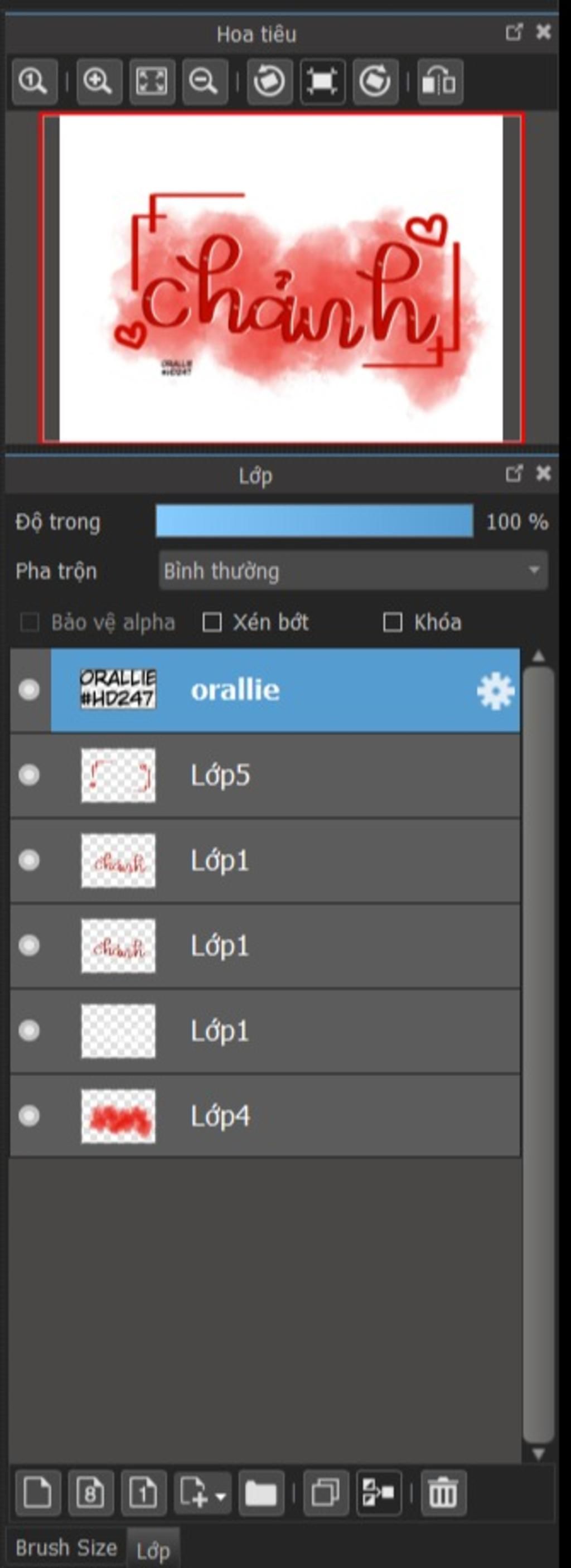Hide the Lớp5 layer
This screenshot has width=571, height=1568.
28,776
